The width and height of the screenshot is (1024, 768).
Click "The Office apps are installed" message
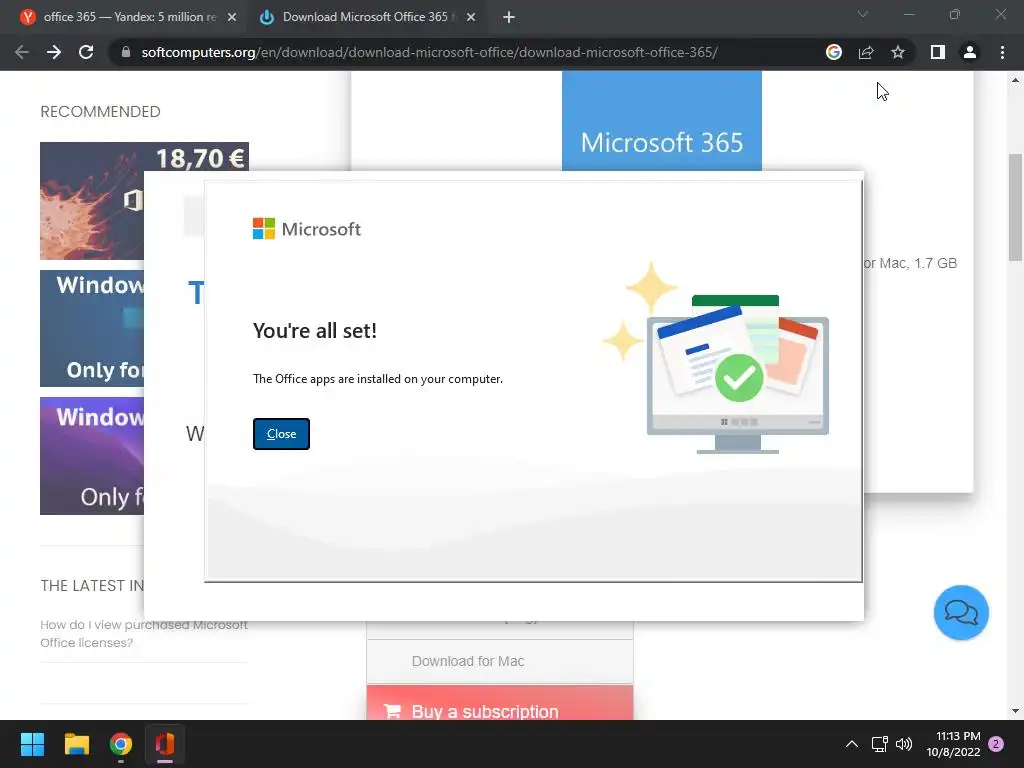point(377,379)
